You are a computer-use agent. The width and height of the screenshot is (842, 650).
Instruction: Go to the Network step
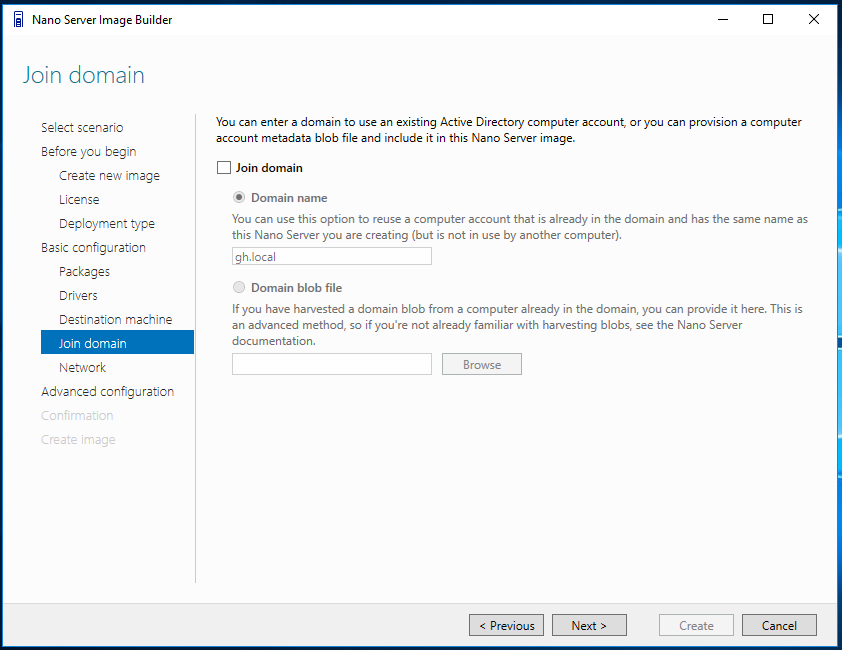tap(83, 367)
